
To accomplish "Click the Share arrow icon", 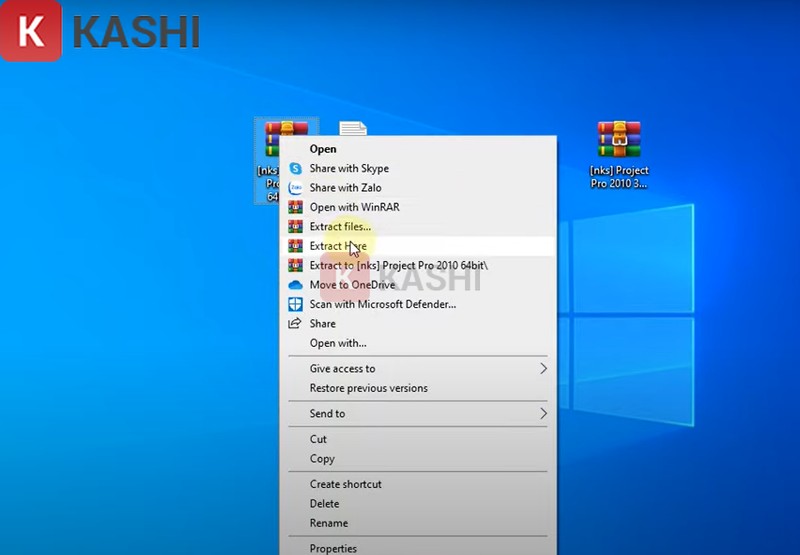I will point(295,323).
